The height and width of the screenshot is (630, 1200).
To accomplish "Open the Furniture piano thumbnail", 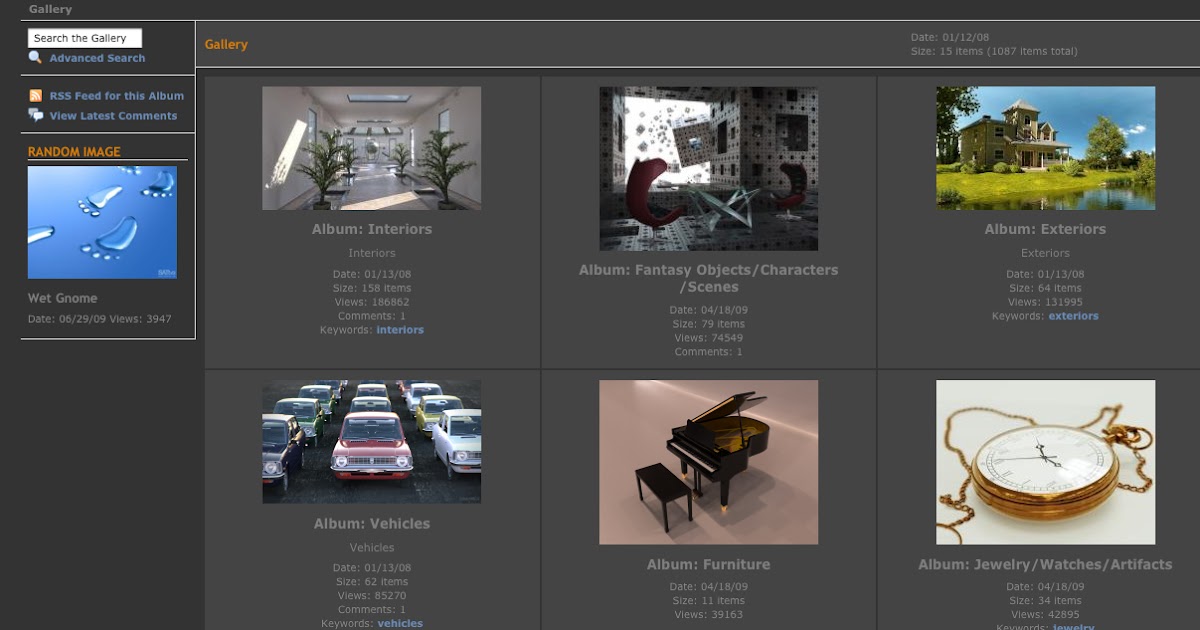I will click(x=709, y=462).
